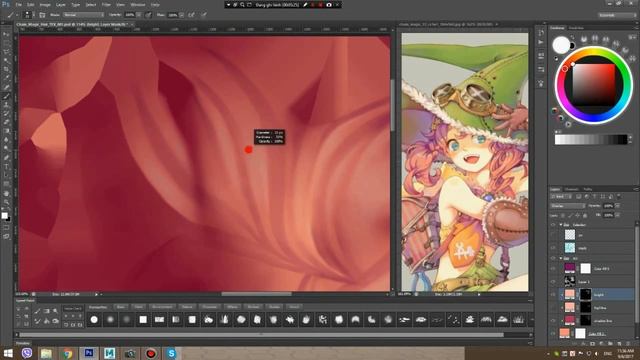Screen dimensions: 640x360
Task: Open the workspace switcher dropdown
Action: (617, 15)
